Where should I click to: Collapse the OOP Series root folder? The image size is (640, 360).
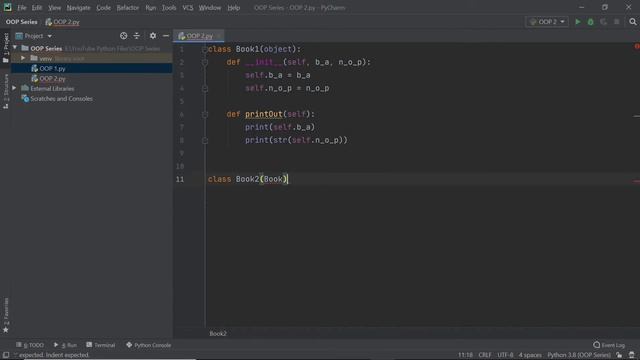[x=15, y=48]
